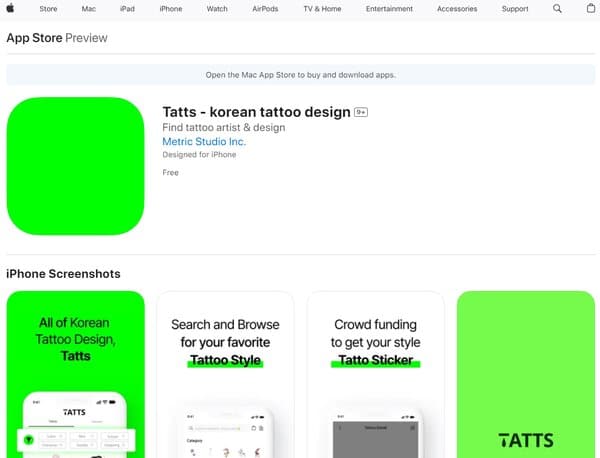Image resolution: width=600 pixels, height=458 pixels.
Task: Click the Mac App Store banner text
Action: (x=300, y=75)
